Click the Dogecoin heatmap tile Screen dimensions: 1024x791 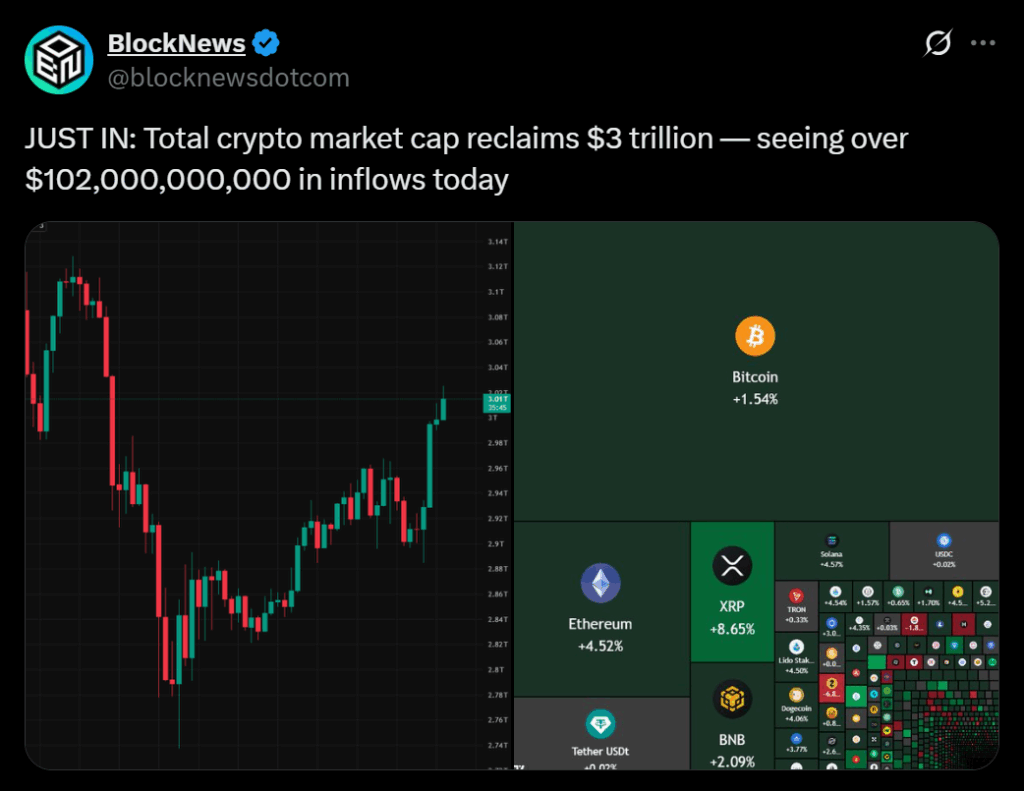(797, 704)
